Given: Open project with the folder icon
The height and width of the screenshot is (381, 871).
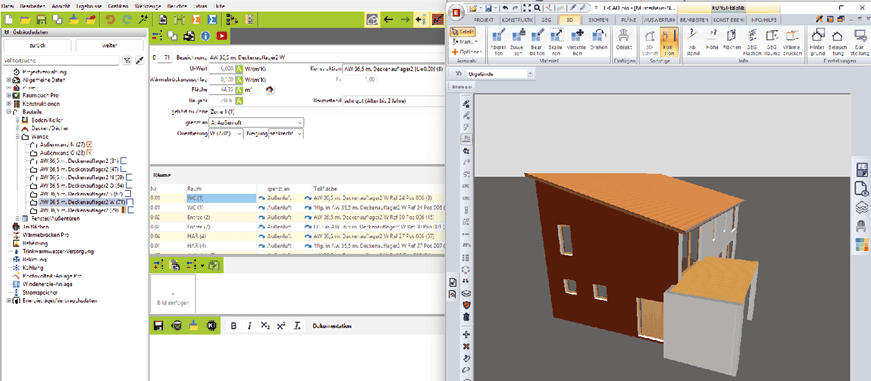Looking at the screenshot, I should 25,19.
